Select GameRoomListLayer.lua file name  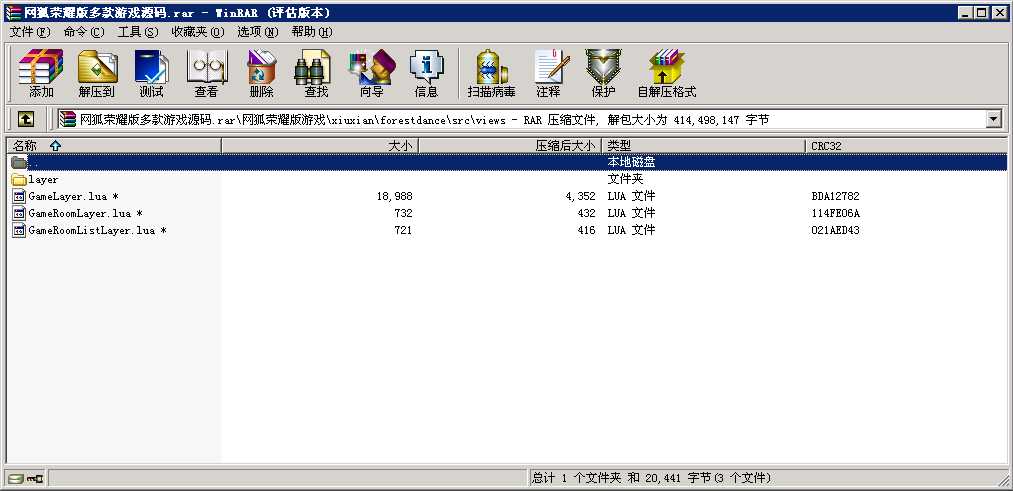point(98,230)
